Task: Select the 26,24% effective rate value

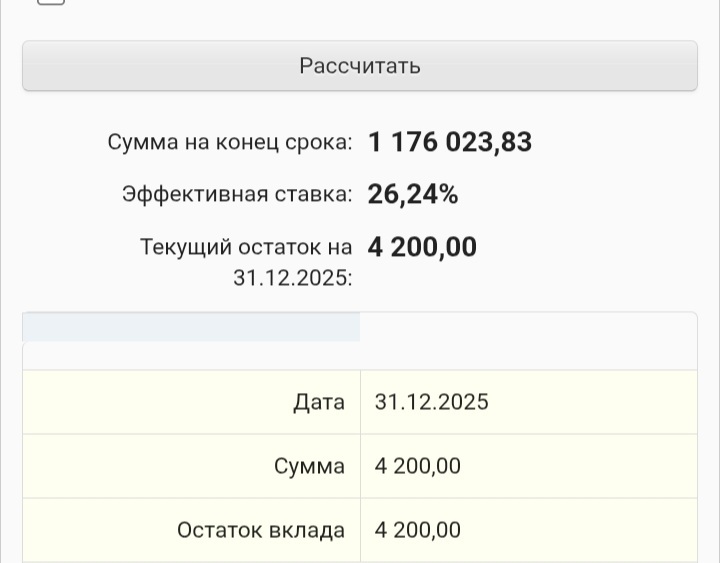Action: tap(413, 194)
